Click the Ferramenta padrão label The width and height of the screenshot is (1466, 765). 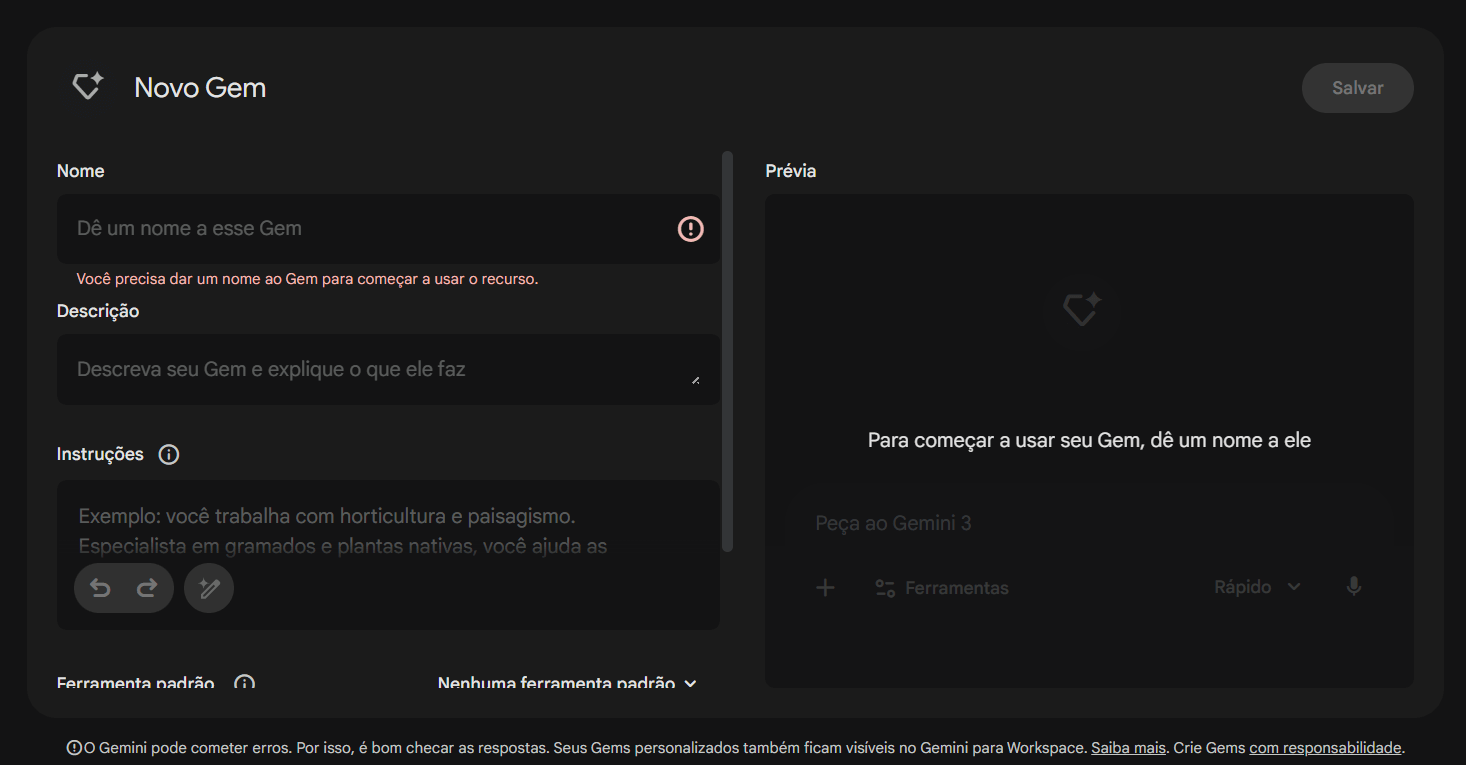136,684
